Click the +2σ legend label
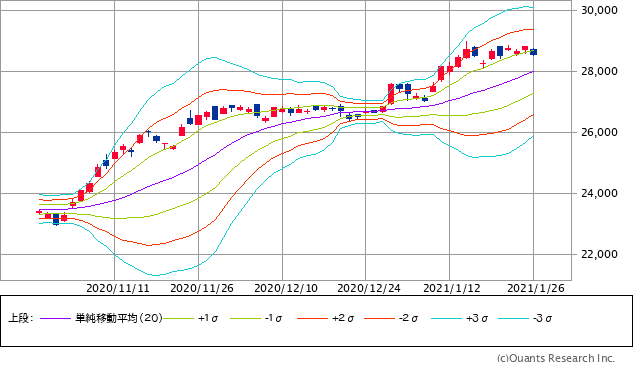Viewport: 633px width, 373px height. pyautogui.click(x=343, y=318)
